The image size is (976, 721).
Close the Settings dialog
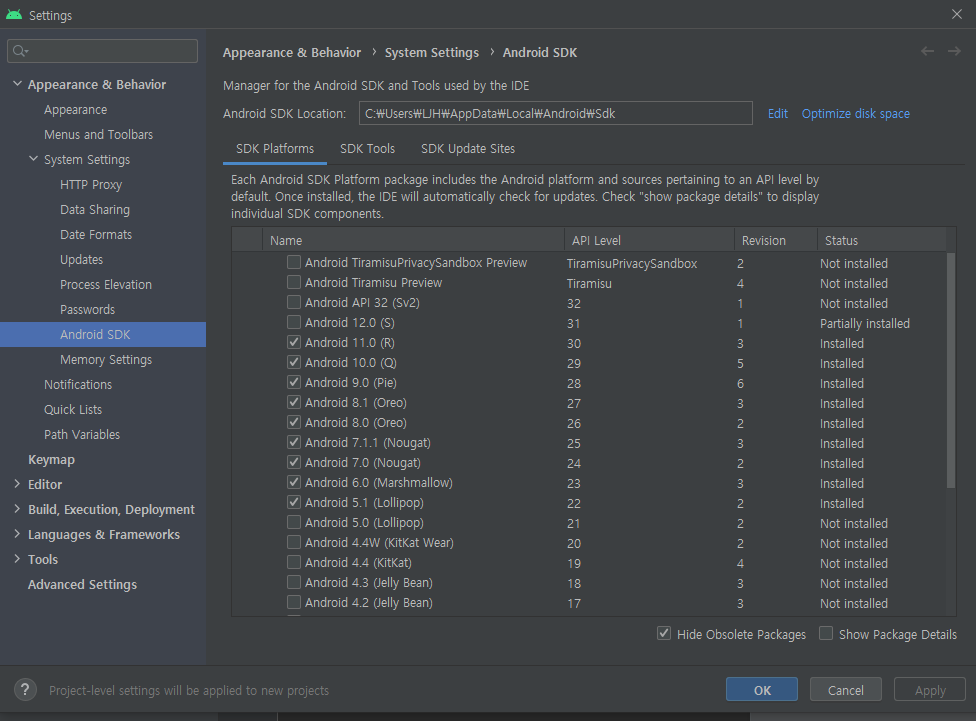coord(957,14)
